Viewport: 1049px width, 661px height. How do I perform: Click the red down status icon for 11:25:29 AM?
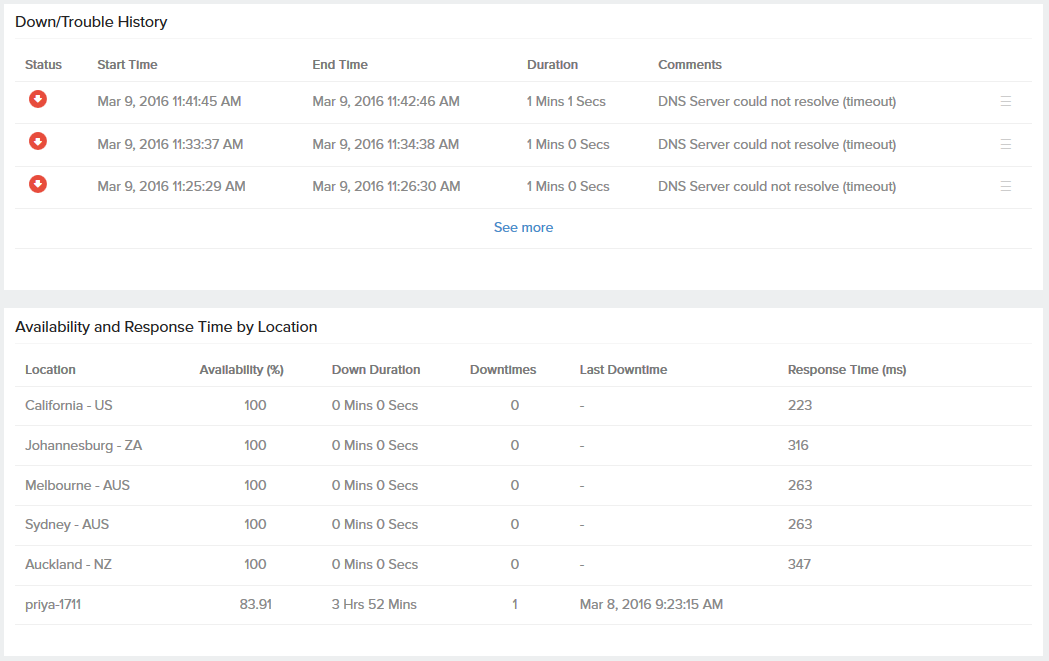coord(38,184)
